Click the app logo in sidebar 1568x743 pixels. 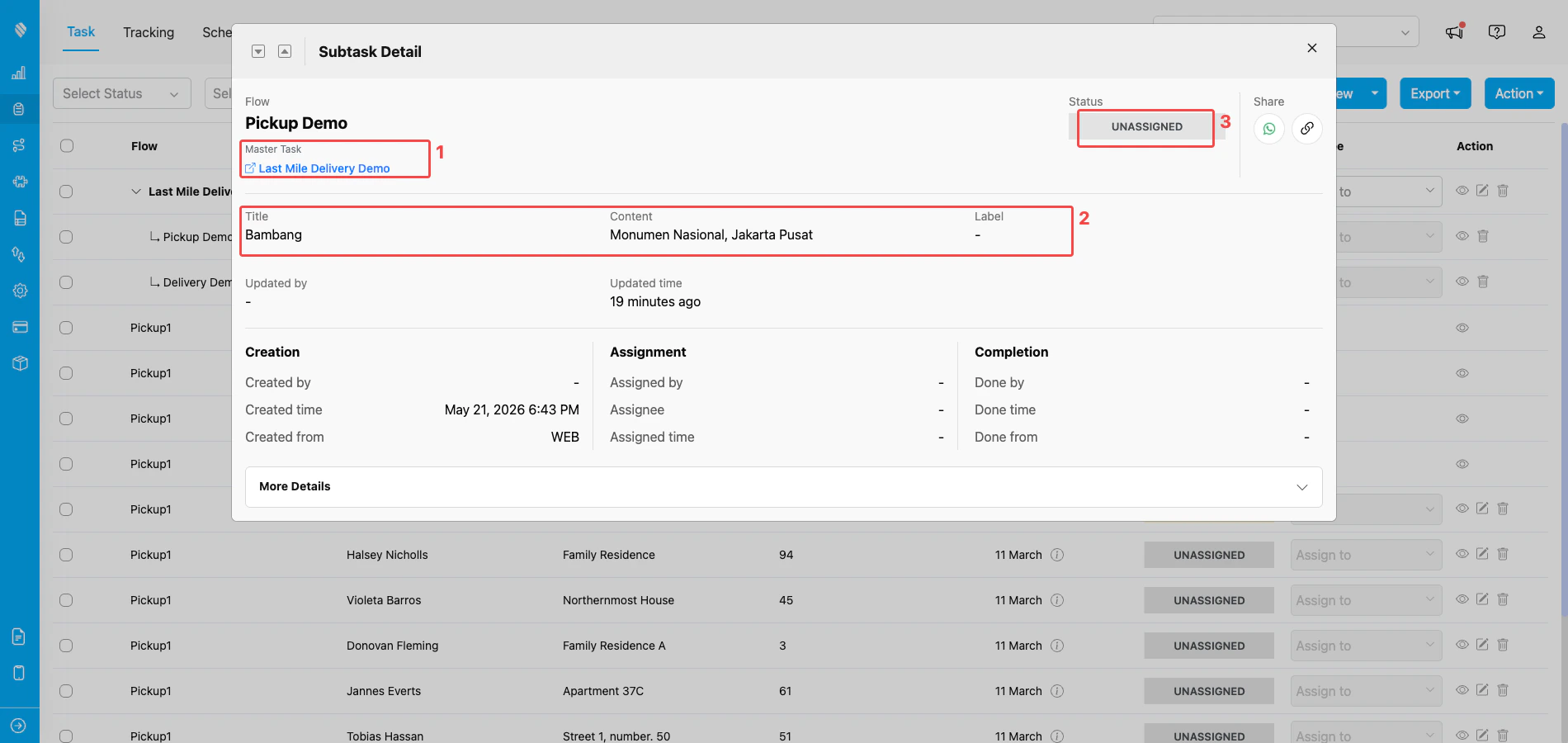click(20, 30)
